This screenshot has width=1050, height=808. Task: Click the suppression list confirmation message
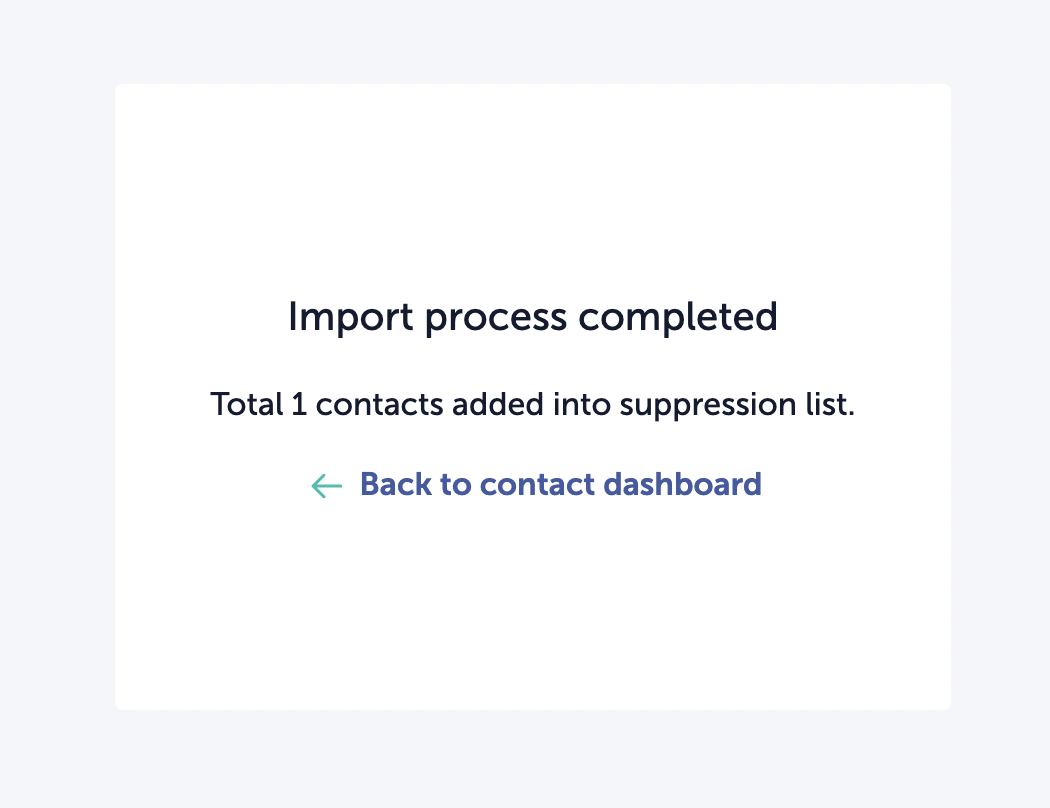click(533, 404)
